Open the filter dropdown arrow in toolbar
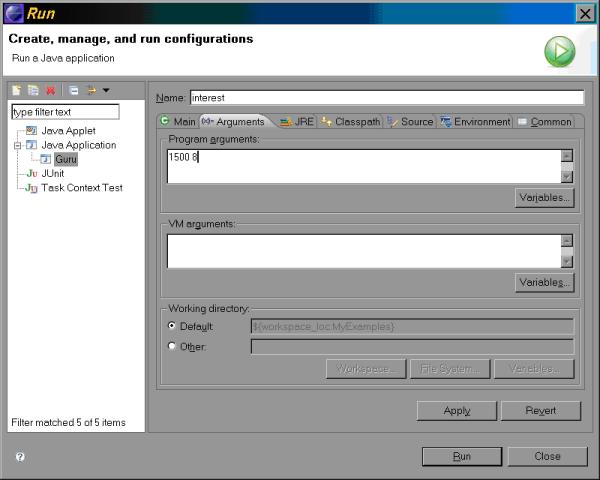 click(106, 90)
